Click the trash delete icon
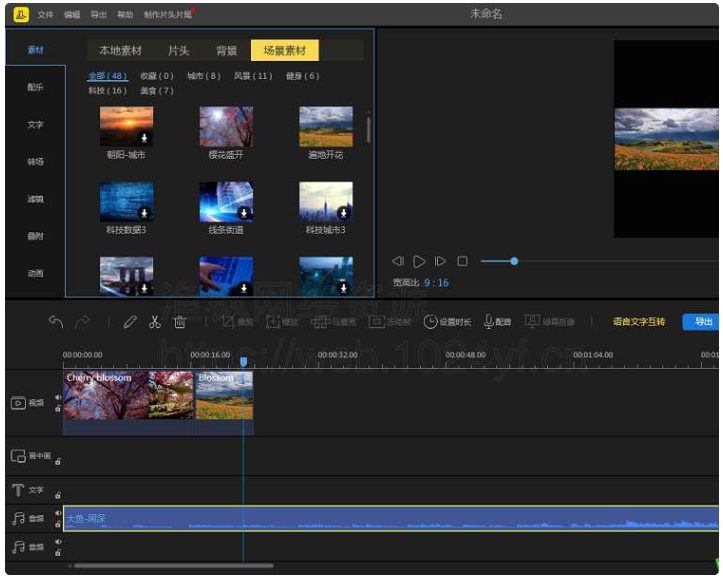The width and height of the screenshot is (723, 578). pyautogui.click(x=180, y=322)
